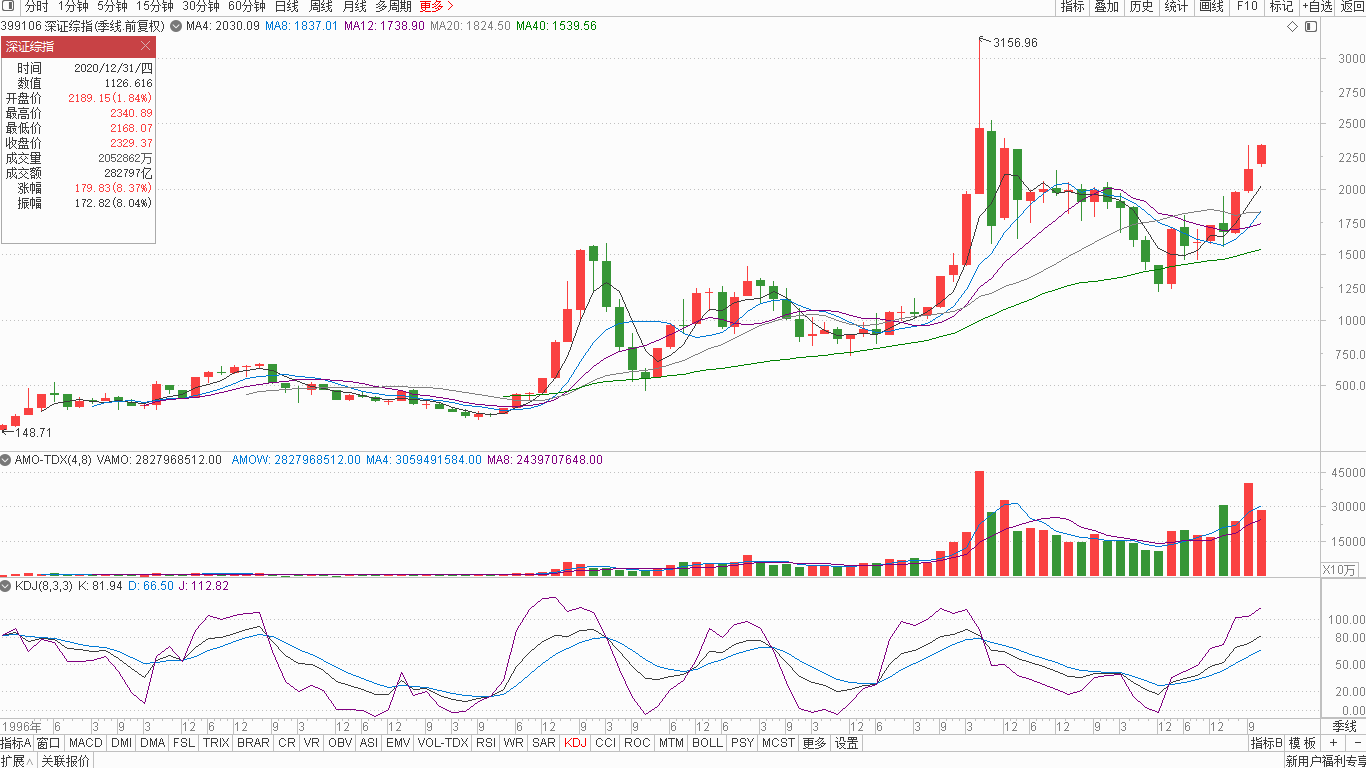Screen dimensions: 1366x768
Task: Select the 30分钟 period
Action: (x=201, y=6)
